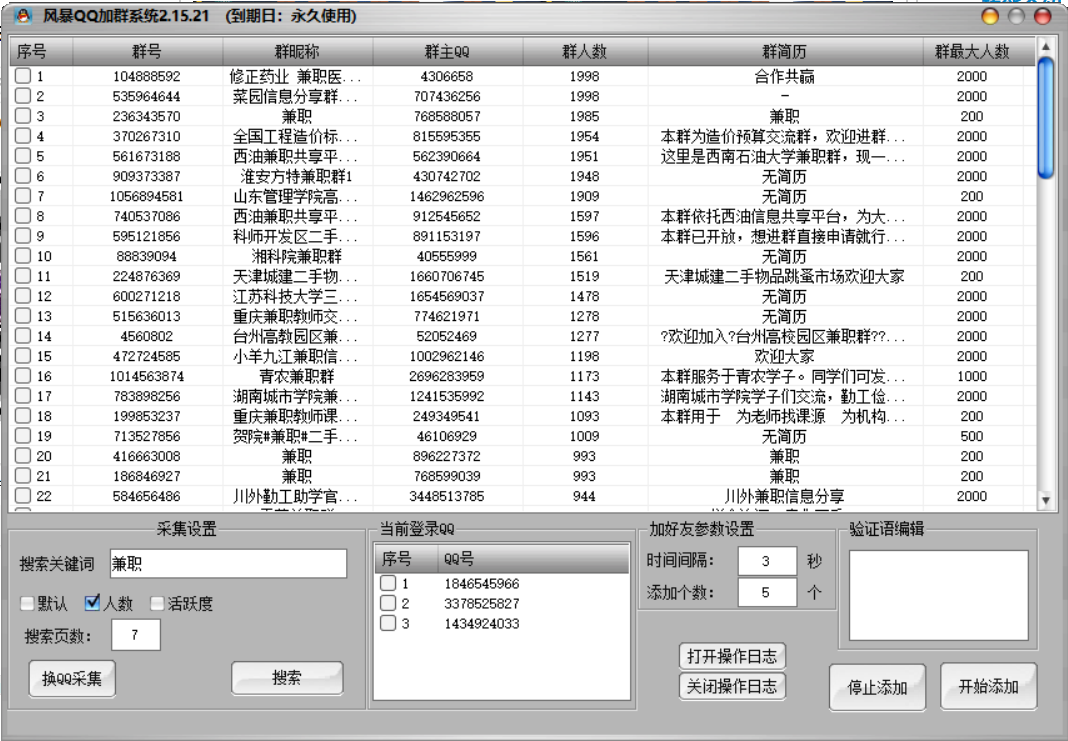This screenshot has width=1068, height=741.
Task: Click member count 944 in row 22
Action: [584, 496]
